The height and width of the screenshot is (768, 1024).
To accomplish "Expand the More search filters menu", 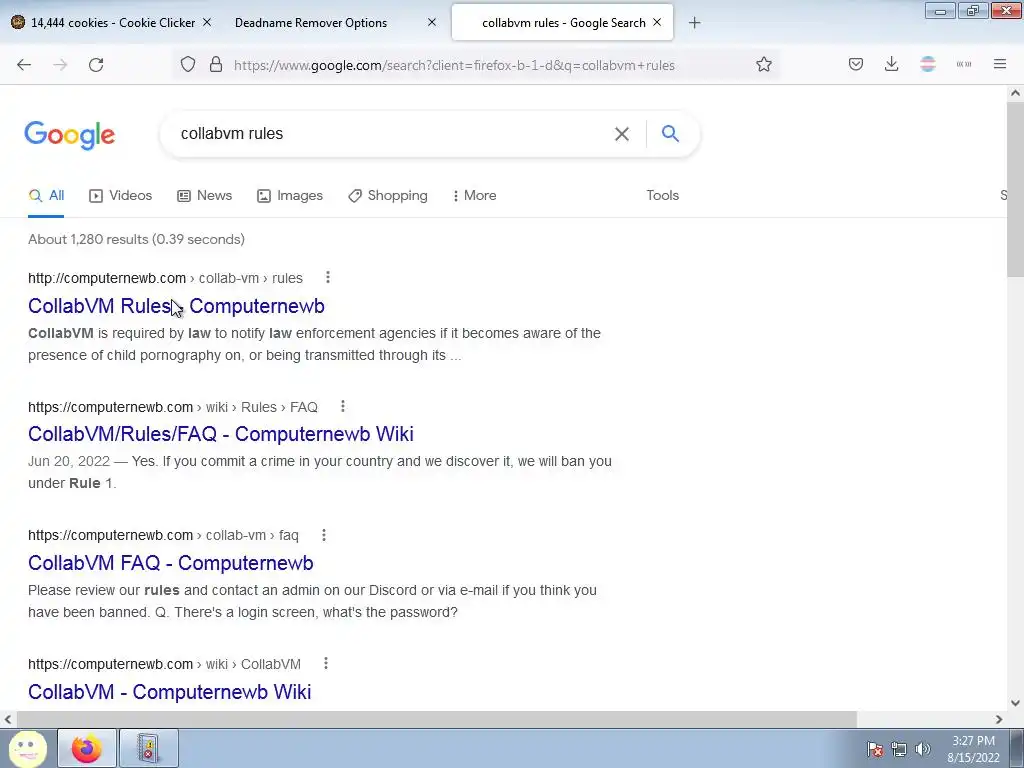I will (x=474, y=195).
